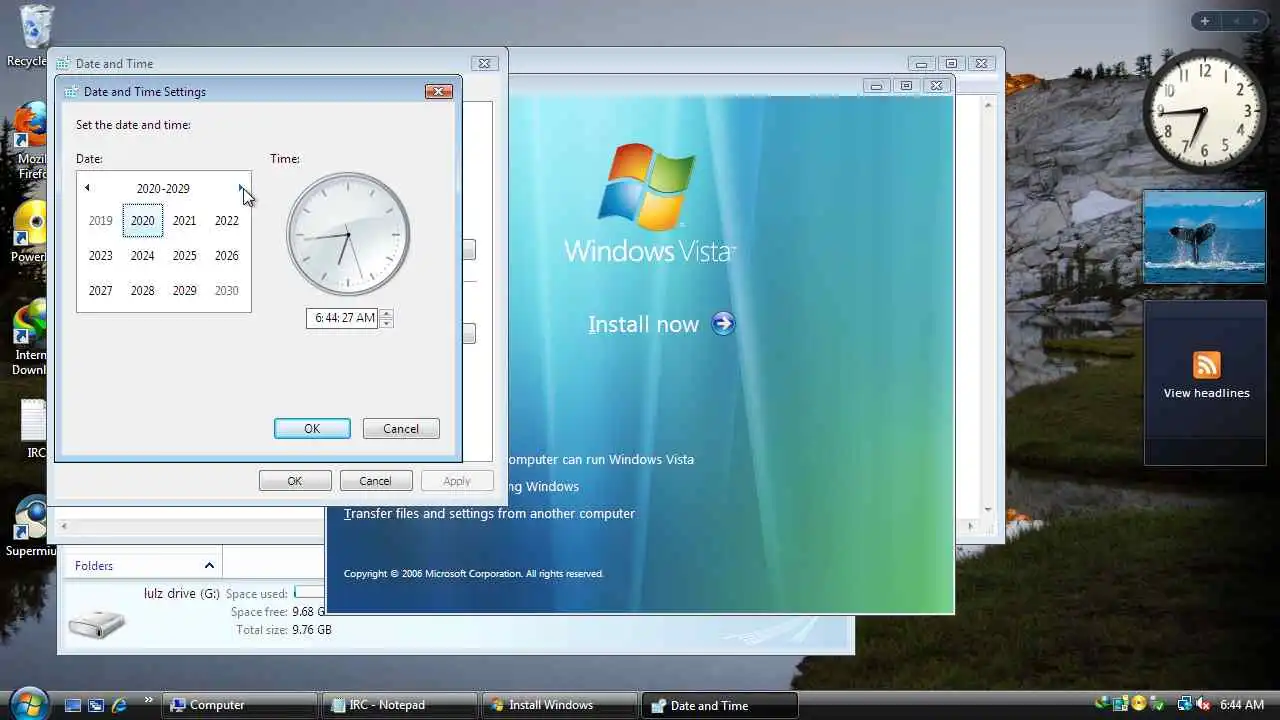Select the Mozilla Firefox desktop shortcut
The height and width of the screenshot is (720, 1280).
coord(28,140)
